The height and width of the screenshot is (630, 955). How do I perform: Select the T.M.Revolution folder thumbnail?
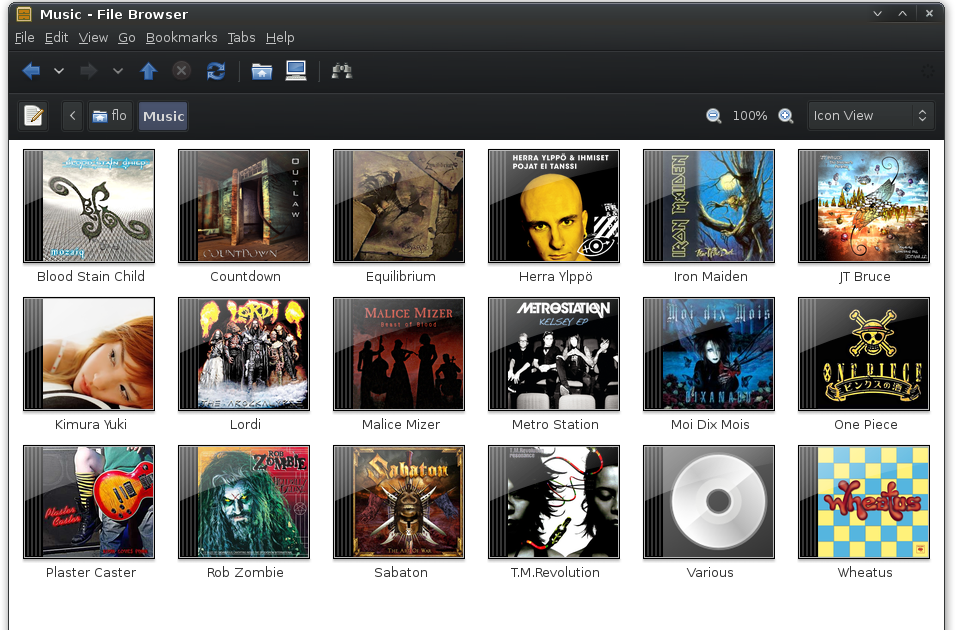coord(554,502)
